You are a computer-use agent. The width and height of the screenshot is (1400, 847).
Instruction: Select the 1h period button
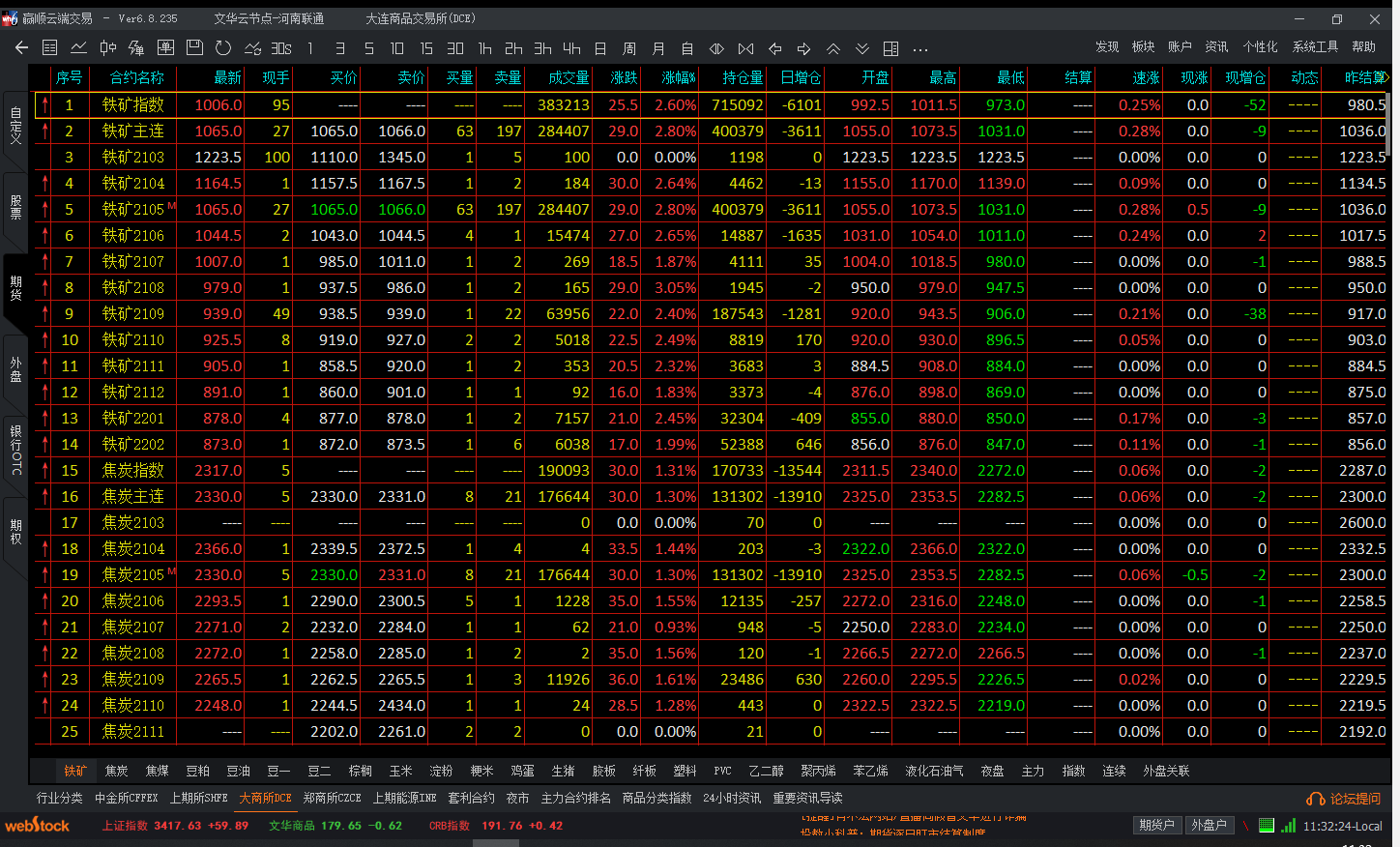coord(484,47)
